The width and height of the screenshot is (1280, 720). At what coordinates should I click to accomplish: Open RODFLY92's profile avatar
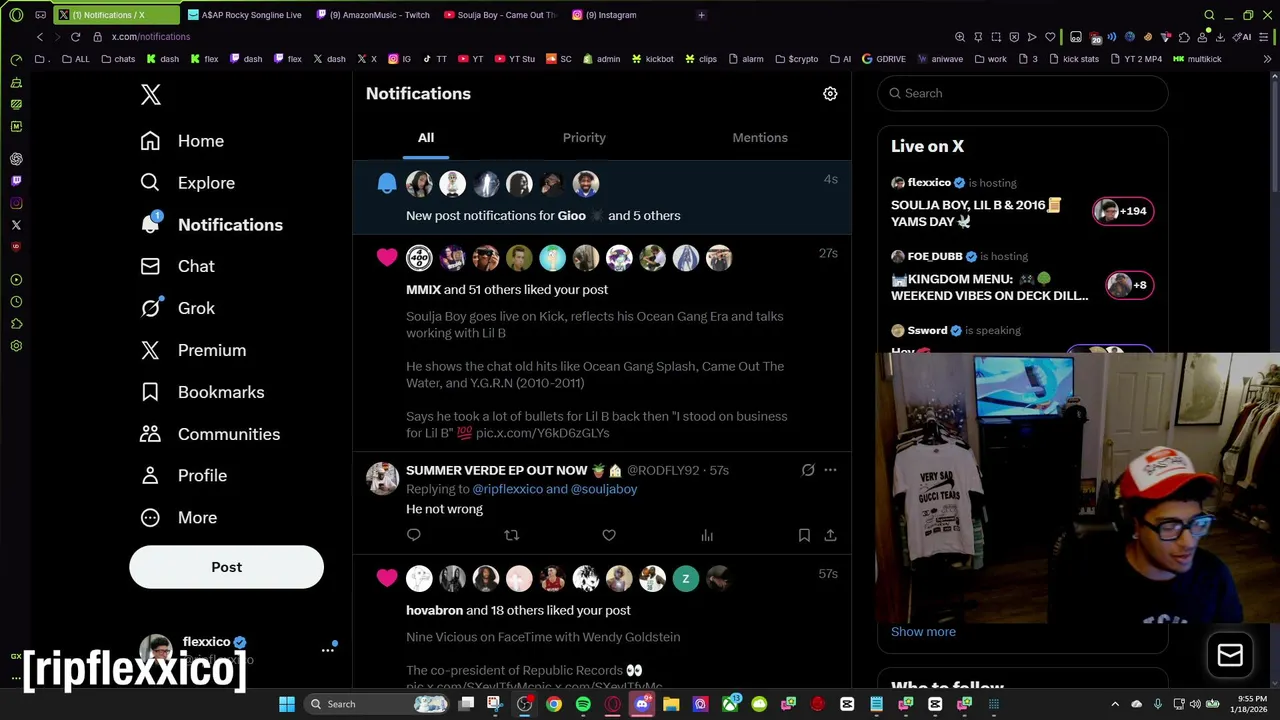(x=382, y=478)
